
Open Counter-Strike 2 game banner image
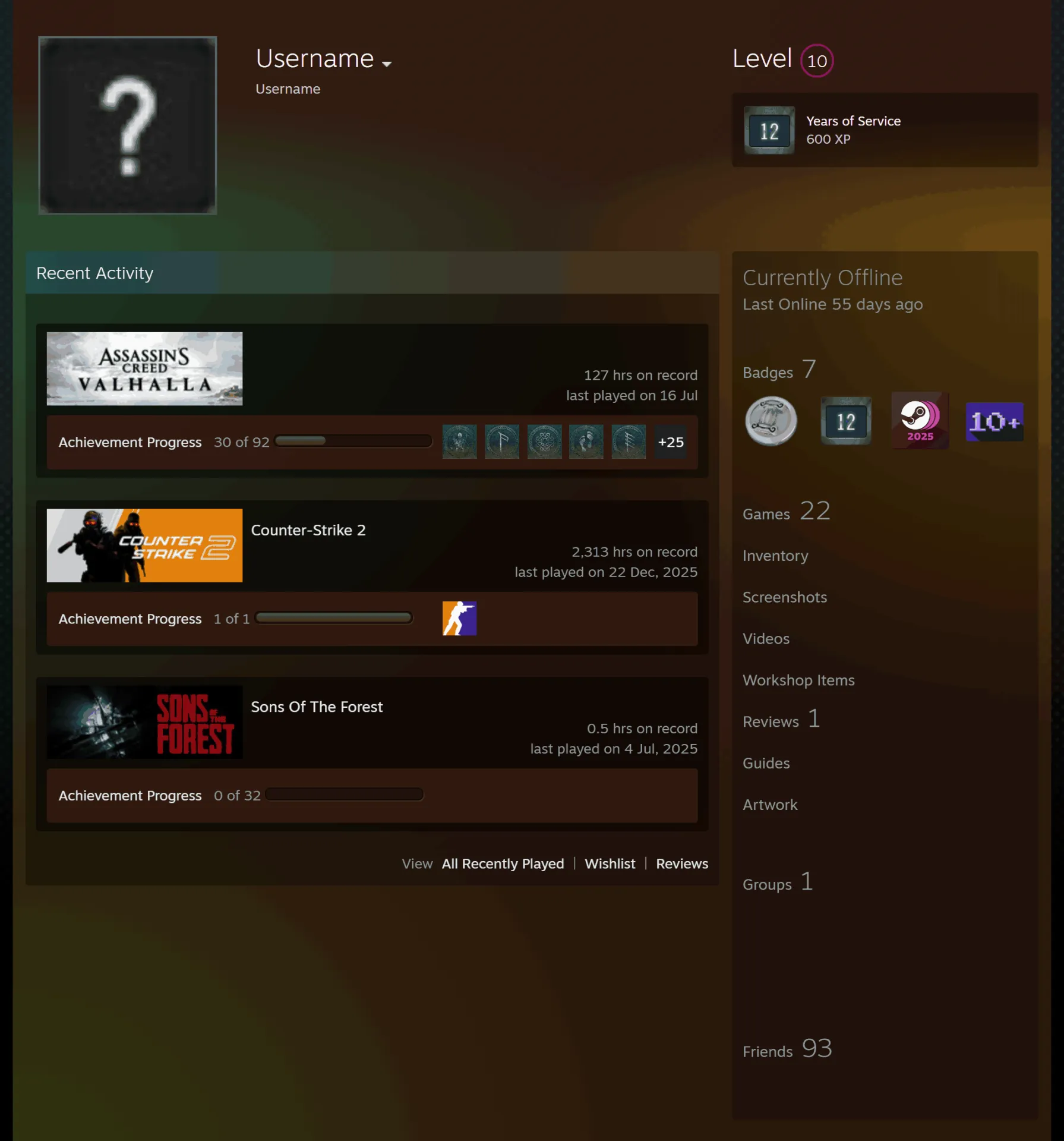pos(144,545)
